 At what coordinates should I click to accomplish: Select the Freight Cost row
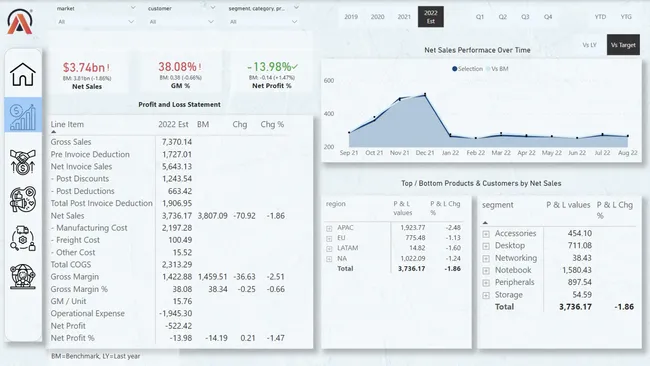(75, 240)
